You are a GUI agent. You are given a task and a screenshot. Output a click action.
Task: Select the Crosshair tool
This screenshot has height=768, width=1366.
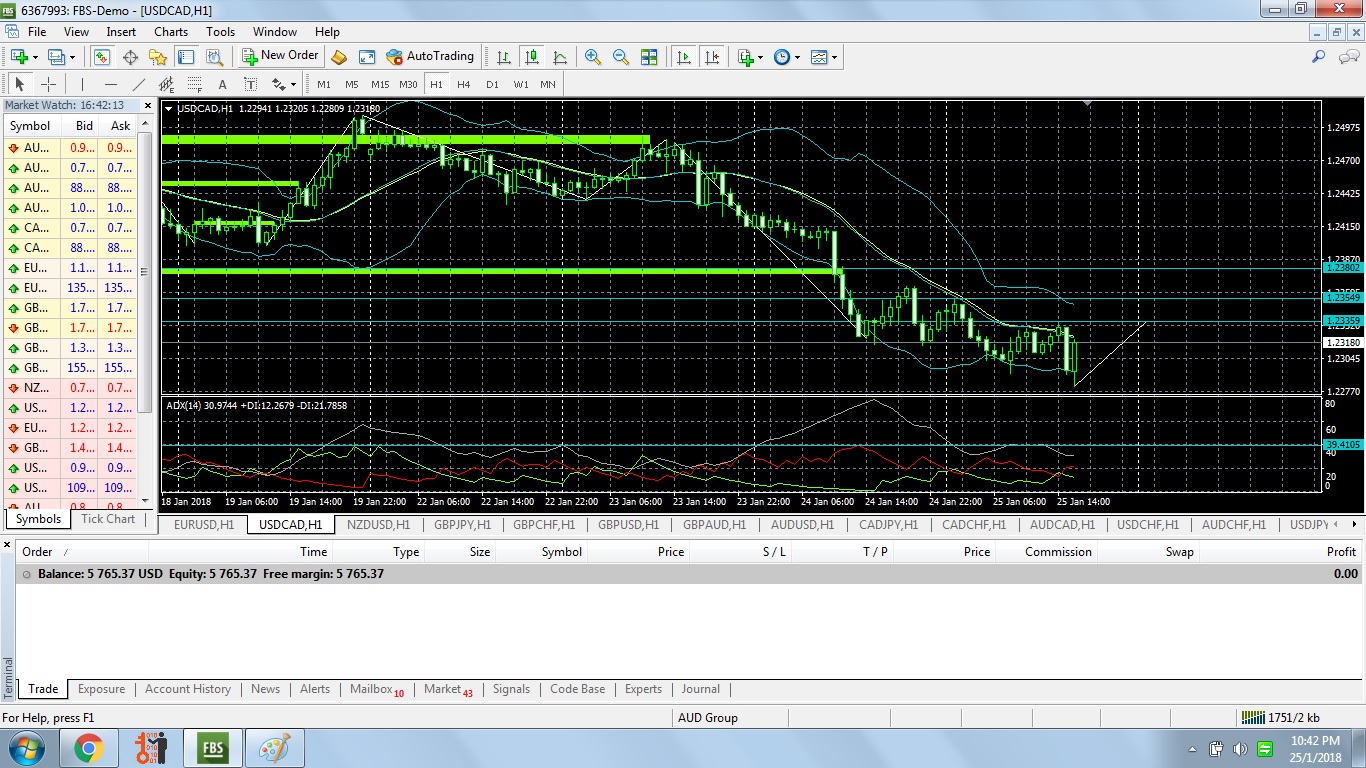(48, 84)
